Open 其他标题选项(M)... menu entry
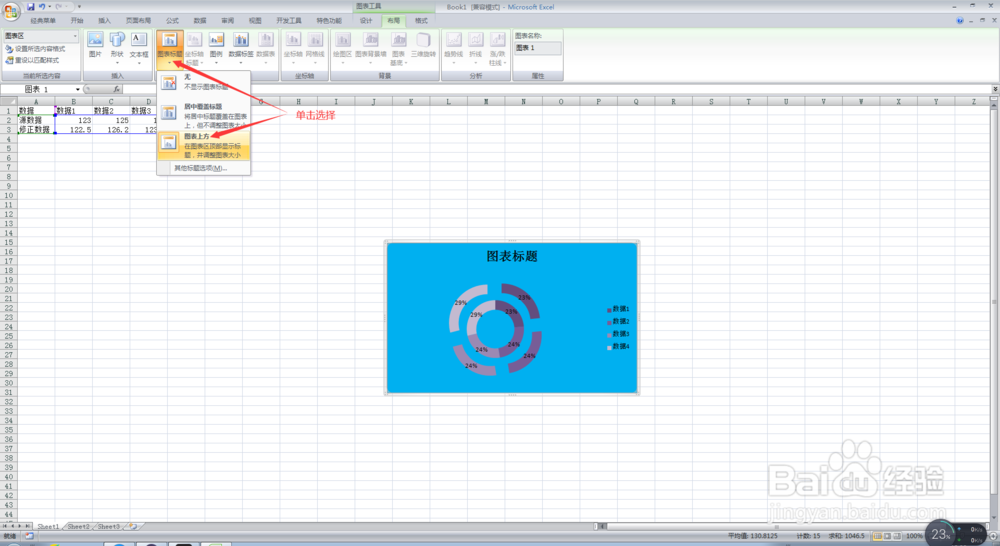1000x546 pixels. tap(204, 168)
